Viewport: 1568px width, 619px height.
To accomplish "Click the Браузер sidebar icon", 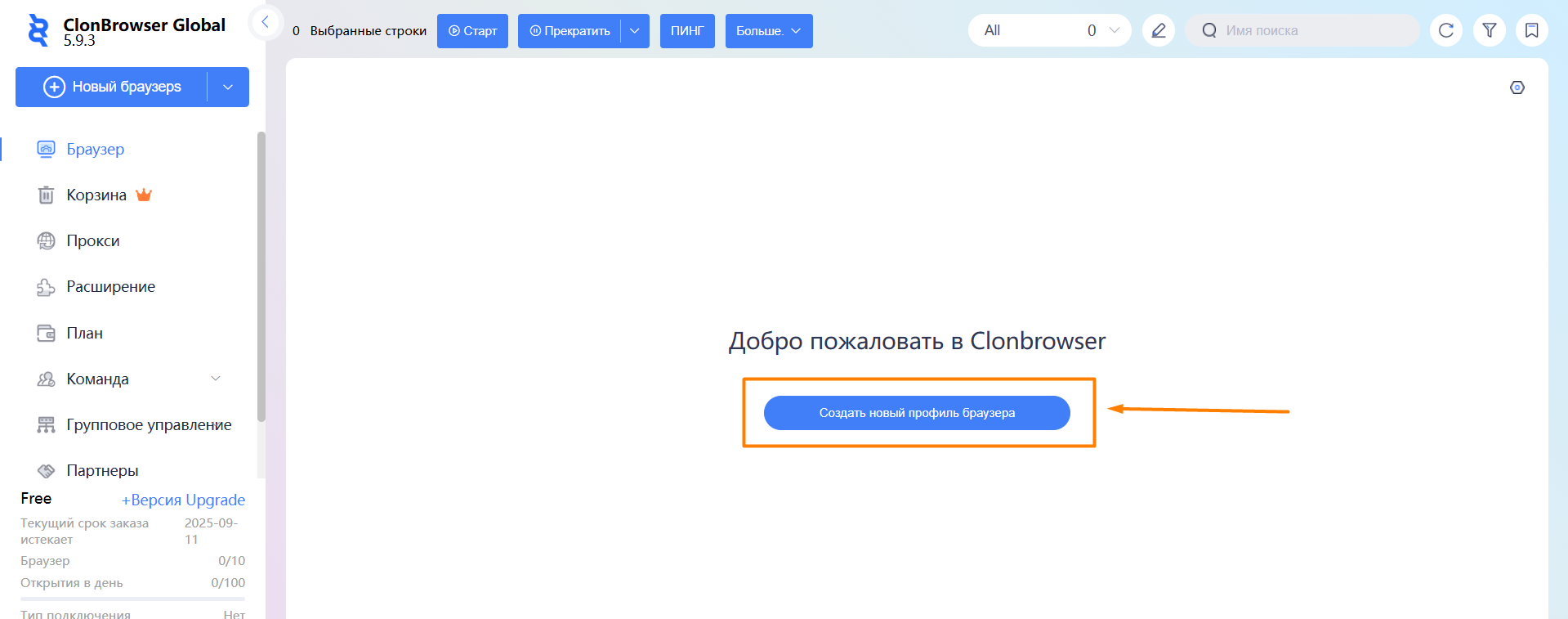I will (47, 149).
